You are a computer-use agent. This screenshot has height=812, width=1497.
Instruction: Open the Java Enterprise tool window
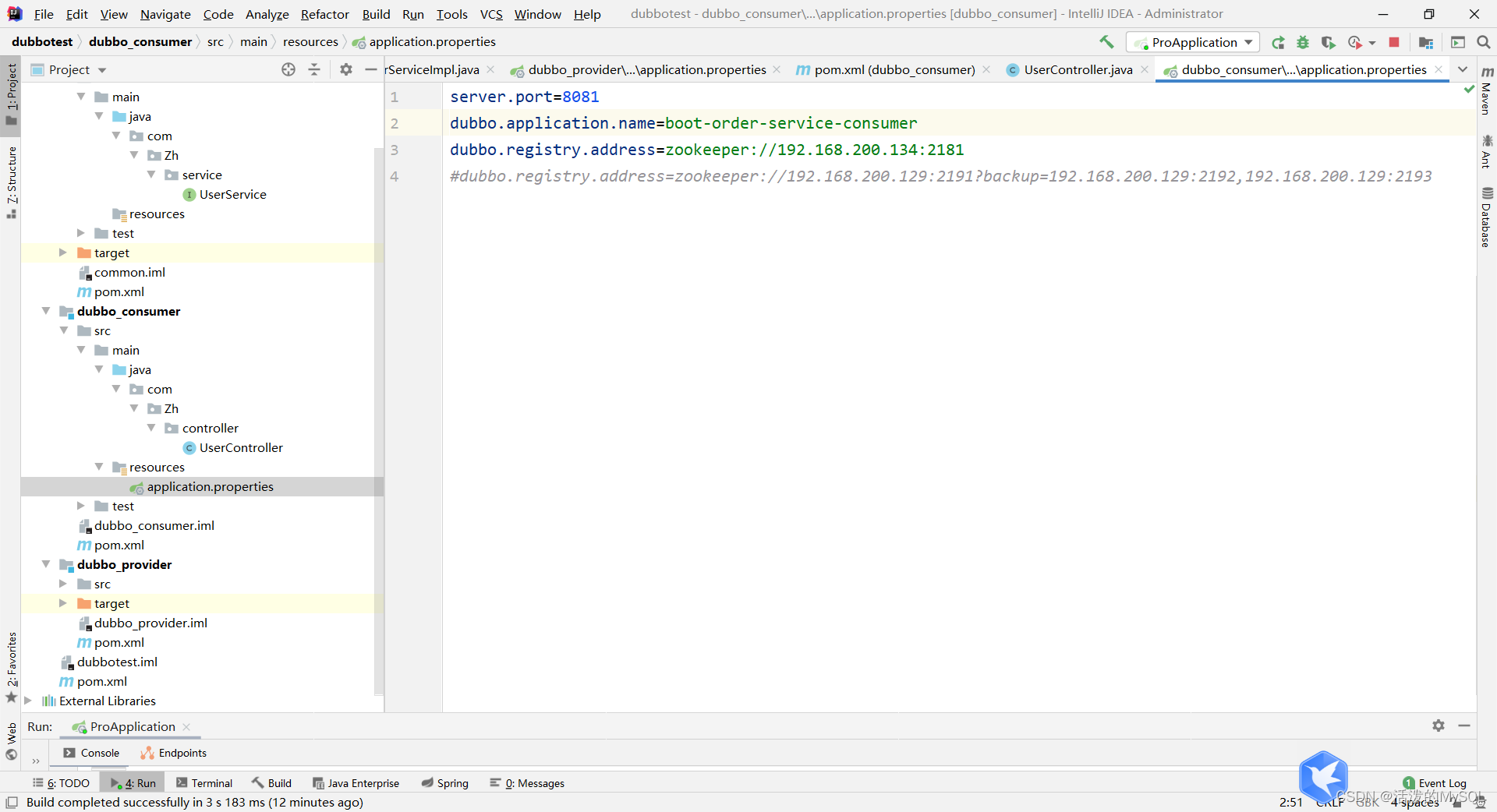(x=356, y=783)
